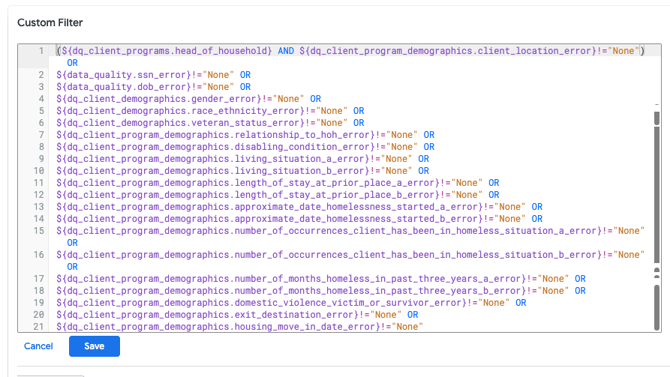Click line number 1 in gutter

click(41, 51)
